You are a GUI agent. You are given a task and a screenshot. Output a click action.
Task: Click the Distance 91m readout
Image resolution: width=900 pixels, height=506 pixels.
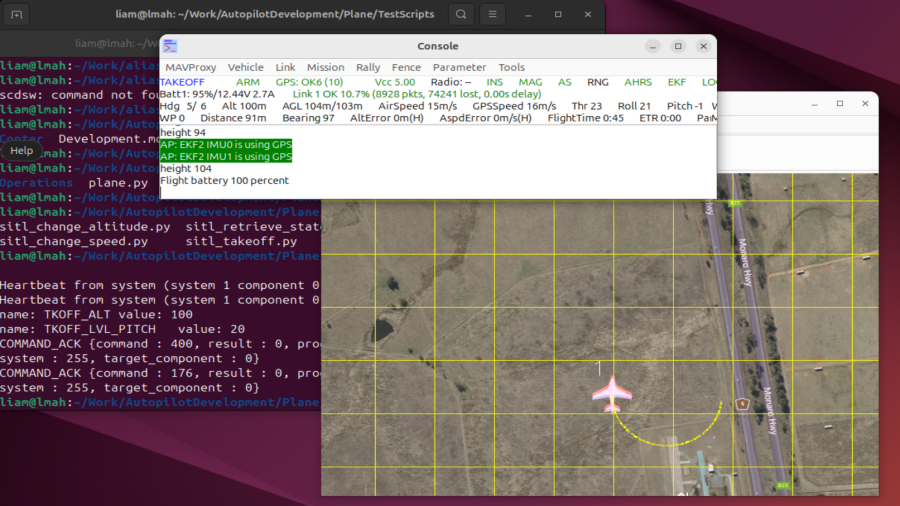coord(233,118)
